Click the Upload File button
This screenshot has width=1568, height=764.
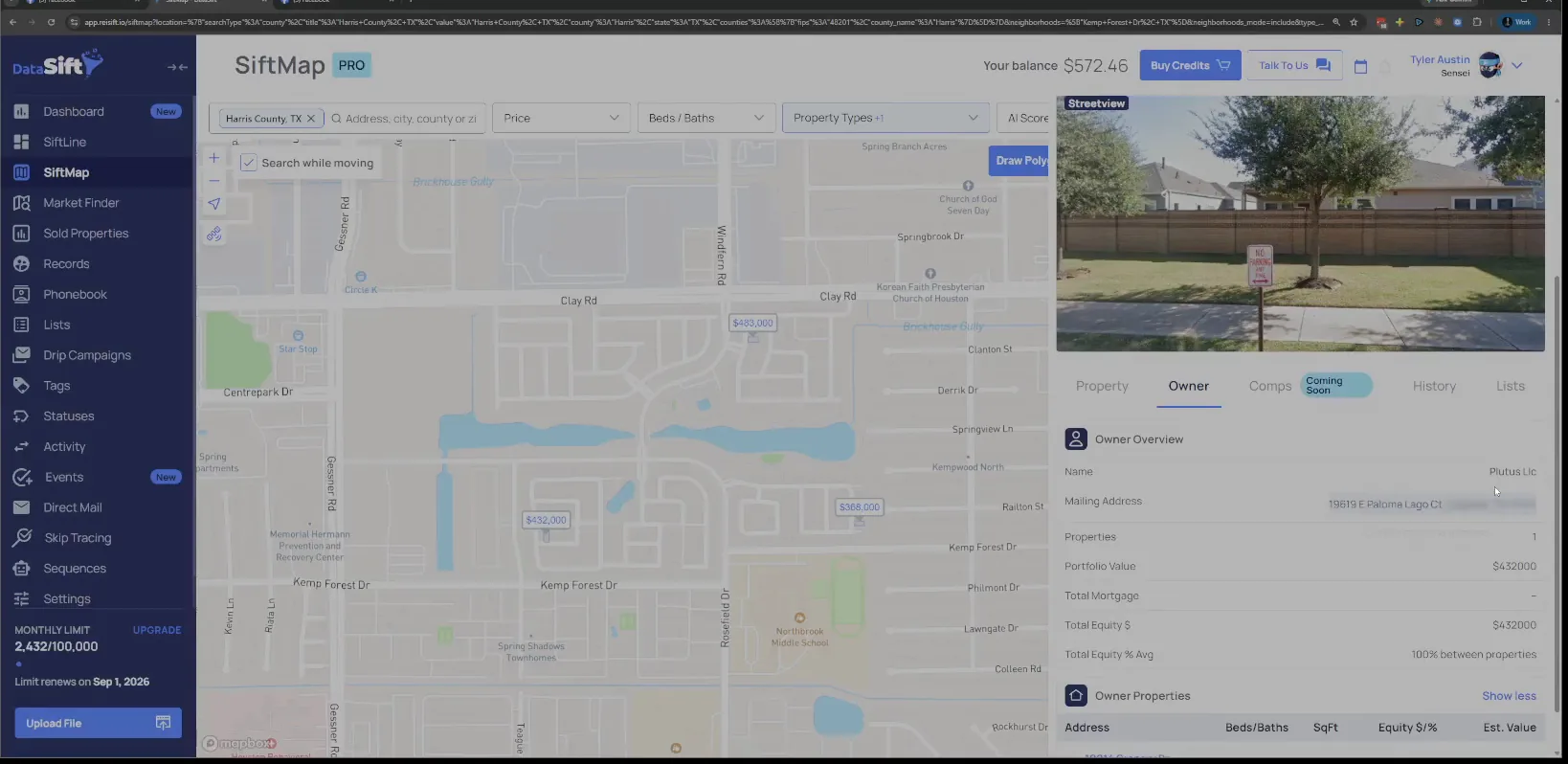(98, 723)
